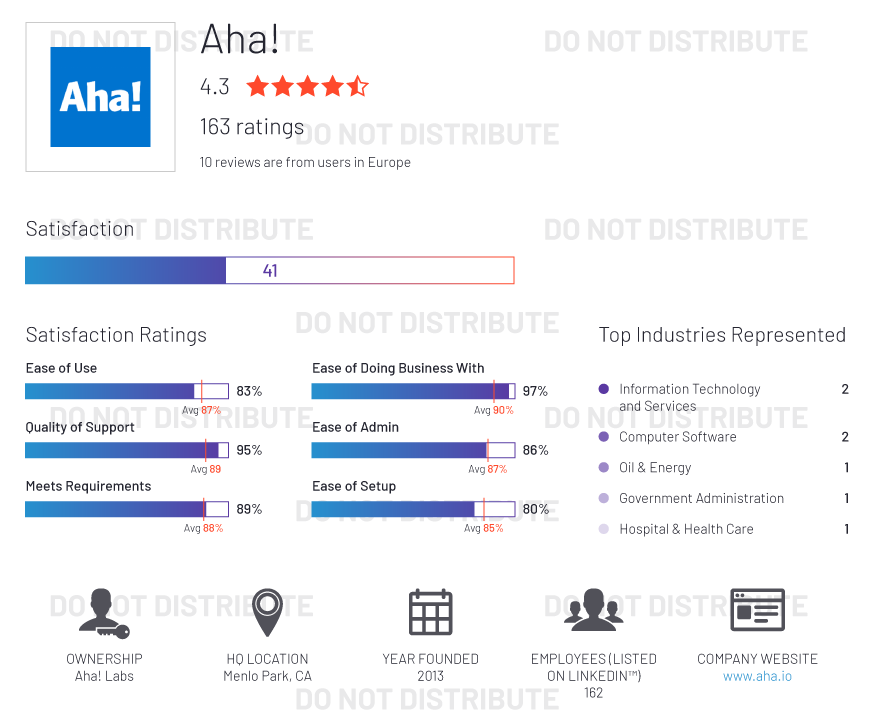The image size is (880, 719).
Task: Click the employees group icon
Action: point(593,610)
